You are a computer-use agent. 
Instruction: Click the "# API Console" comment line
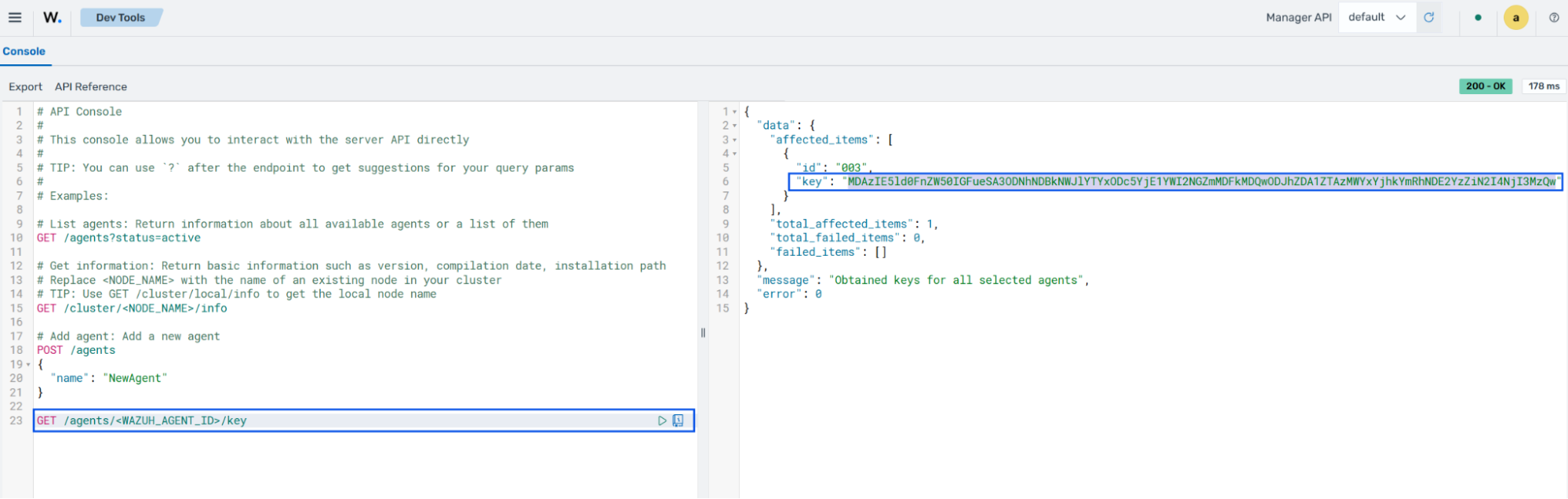[x=79, y=111]
